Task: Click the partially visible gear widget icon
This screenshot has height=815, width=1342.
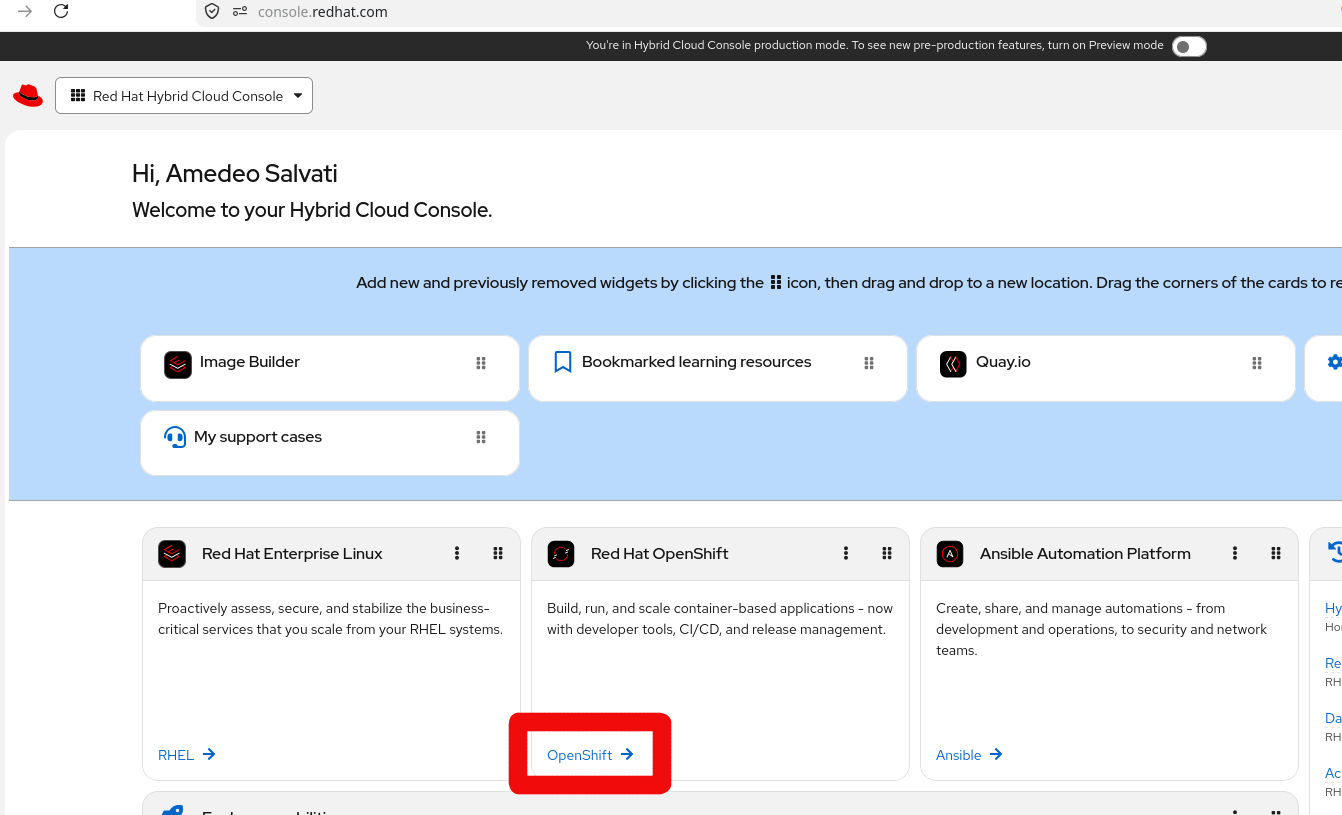Action: pyautogui.click(x=1334, y=362)
